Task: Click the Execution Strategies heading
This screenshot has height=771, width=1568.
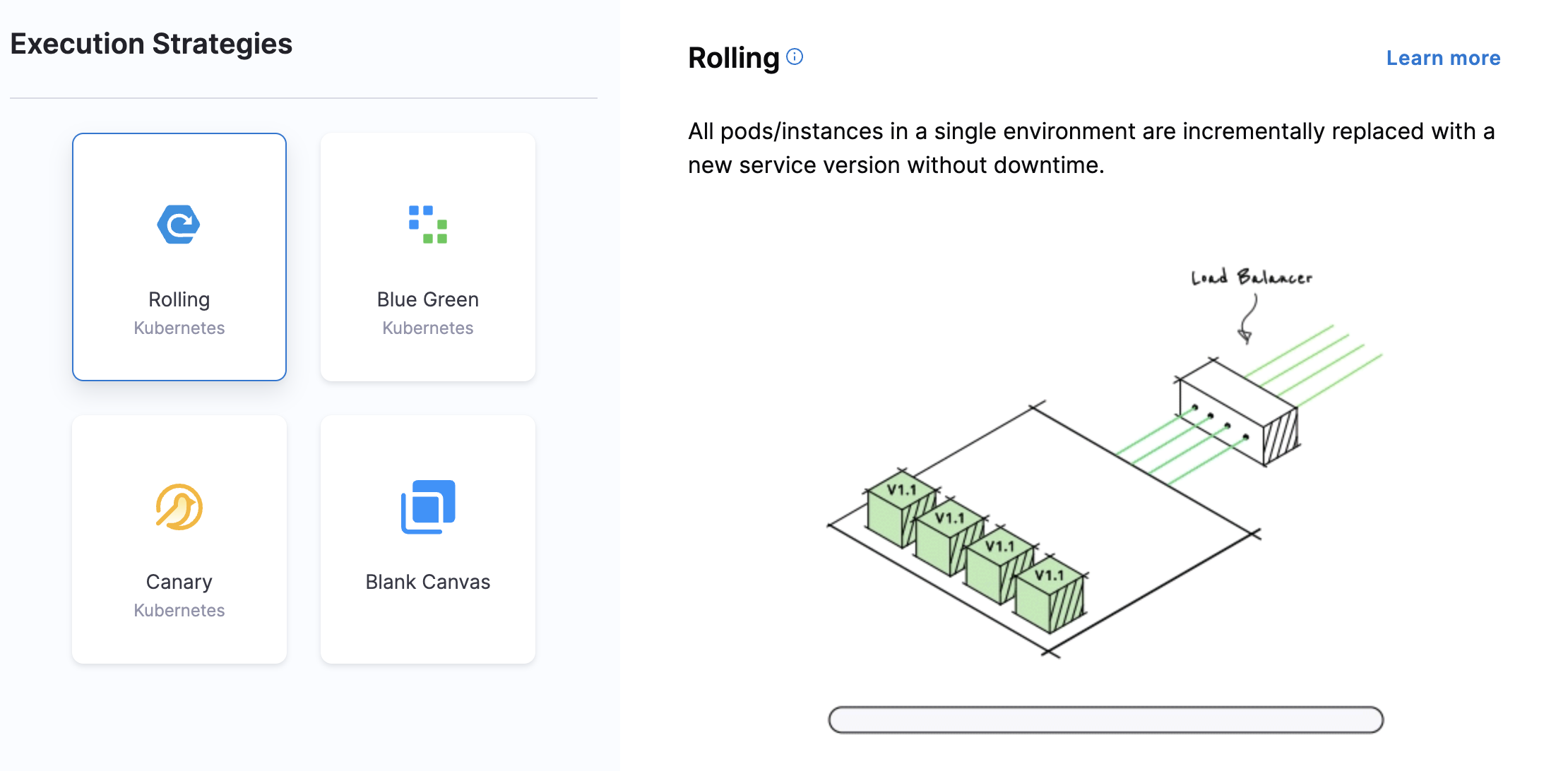Action: (x=151, y=44)
